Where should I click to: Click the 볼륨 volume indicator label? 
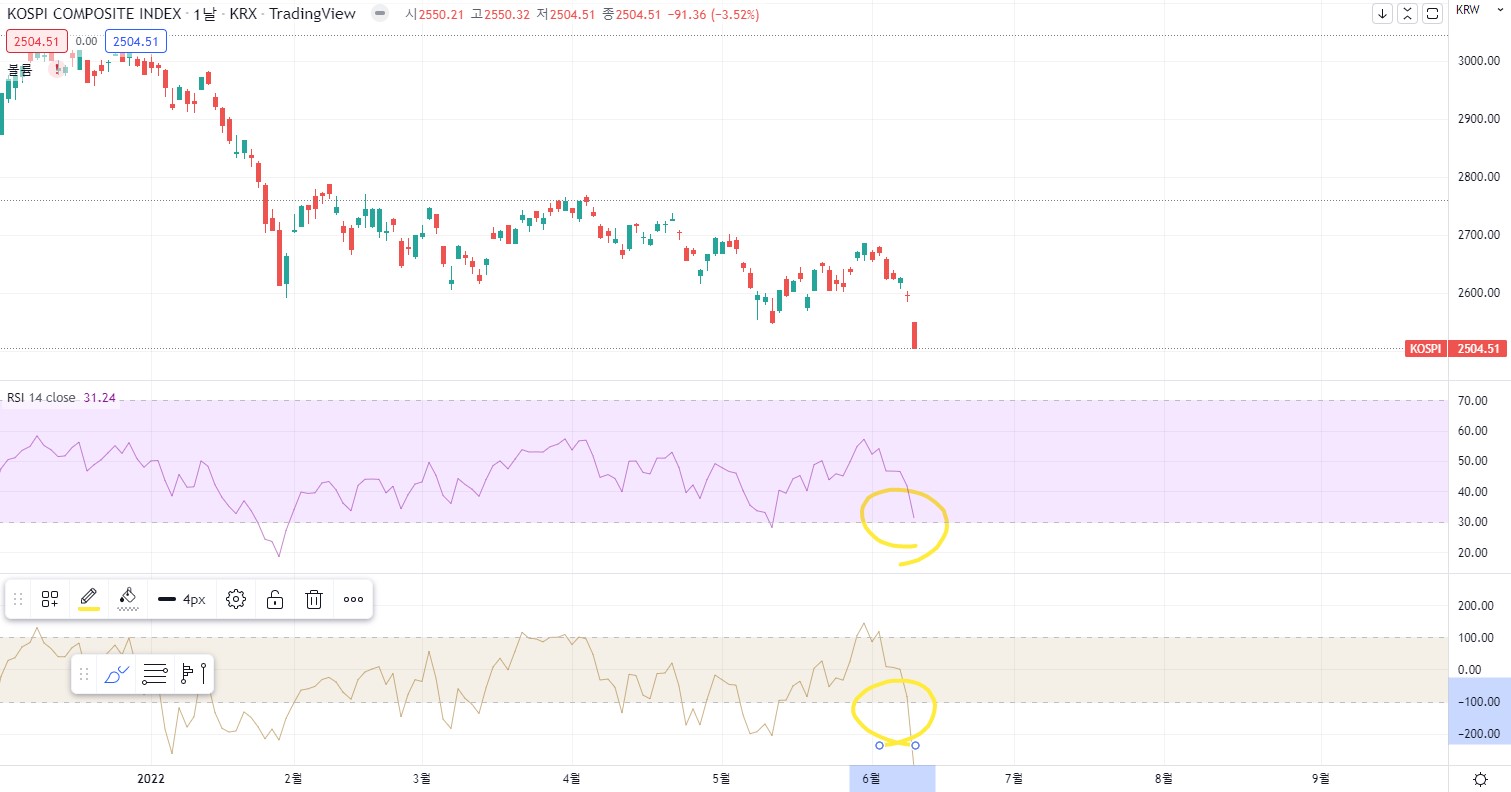pos(20,70)
